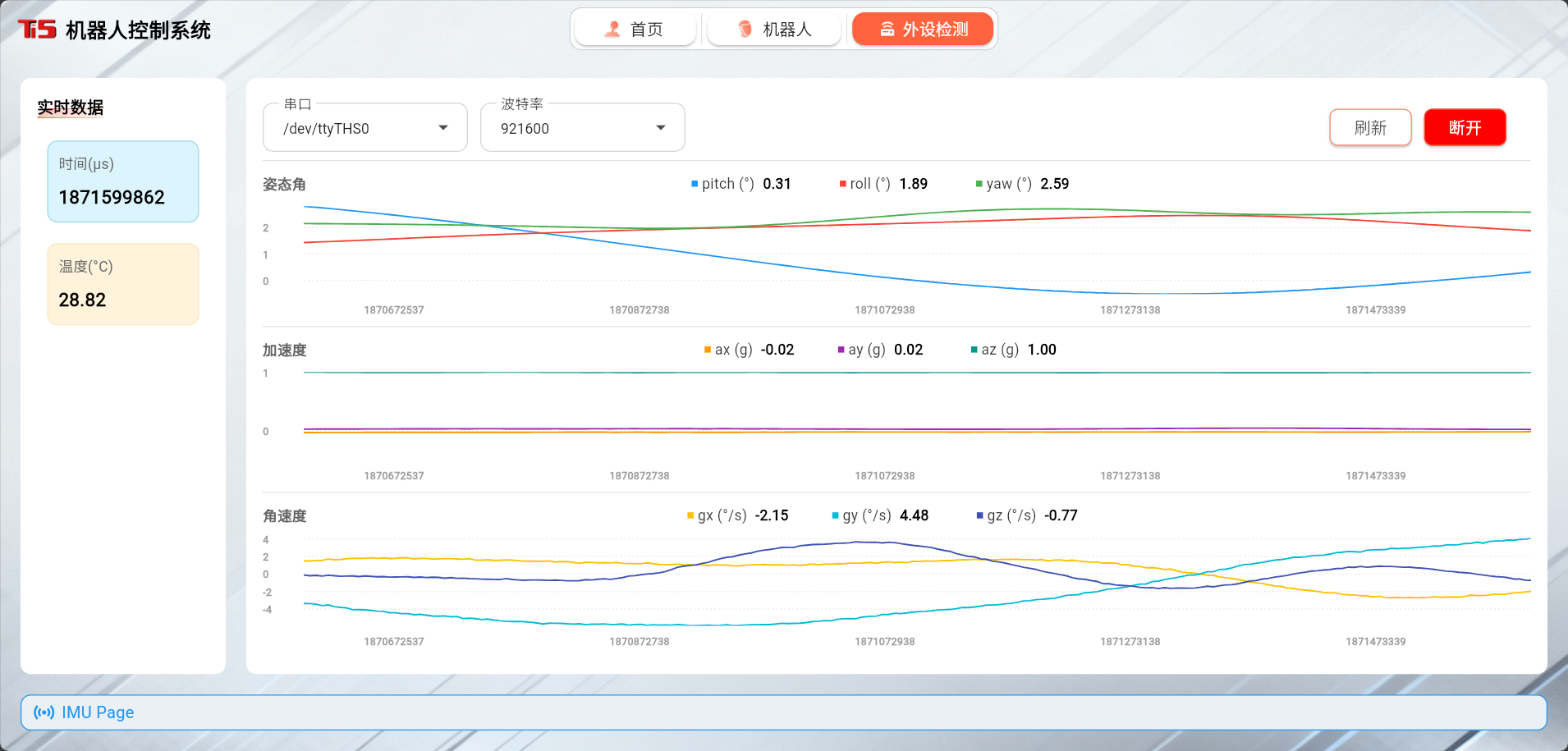Click the pitch value 0.31
The width and height of the screenshot is (1568, 751).
(x=777, y=184)
